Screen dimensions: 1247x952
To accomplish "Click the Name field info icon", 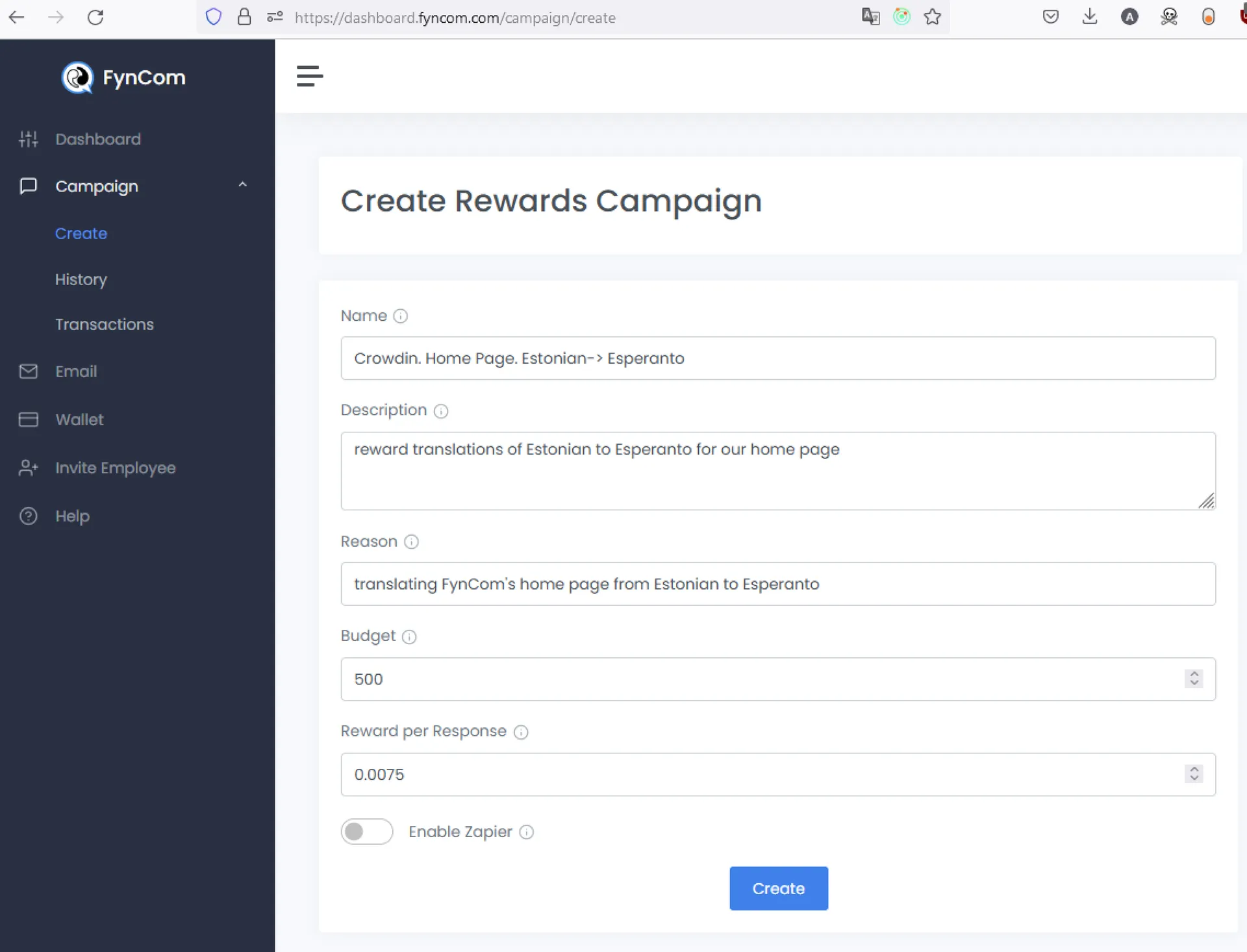I will point(400,316).
